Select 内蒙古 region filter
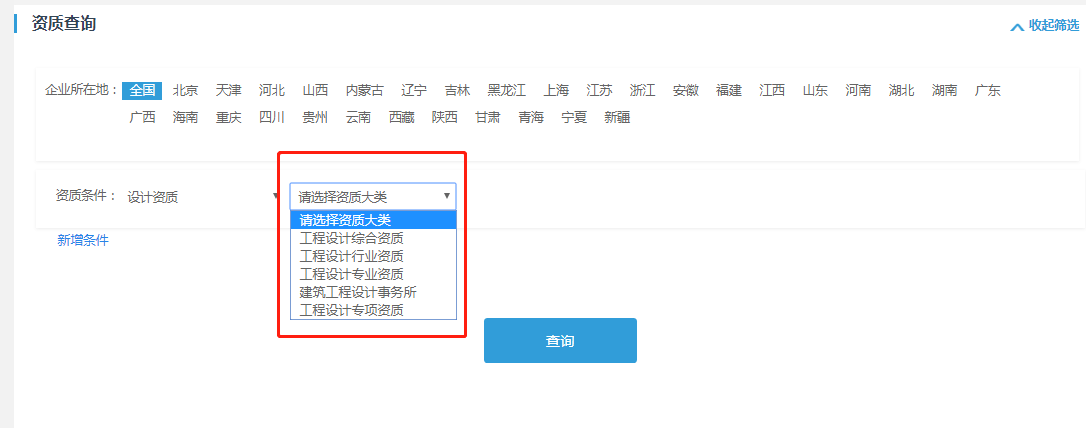 (x=364, y=90)
